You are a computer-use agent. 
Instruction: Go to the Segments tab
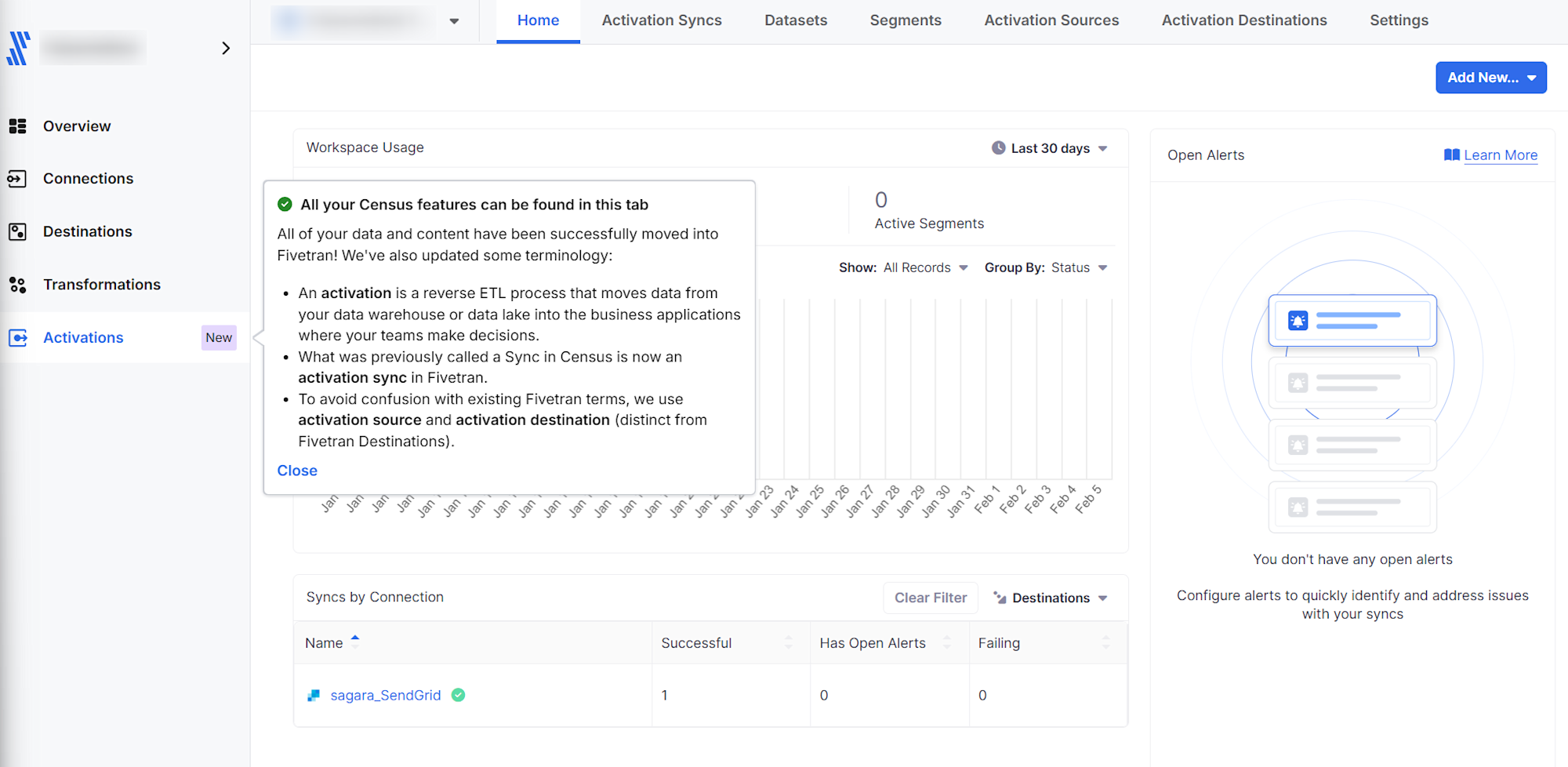click(x=905, y=20)
